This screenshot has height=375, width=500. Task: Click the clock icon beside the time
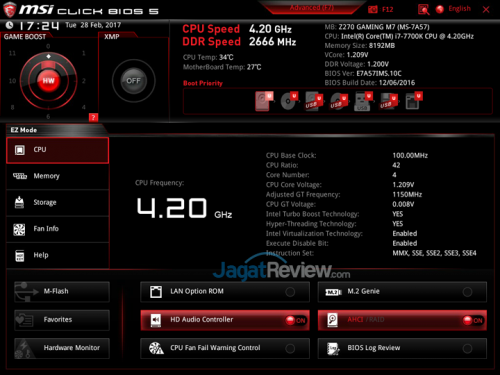(9, 25)
